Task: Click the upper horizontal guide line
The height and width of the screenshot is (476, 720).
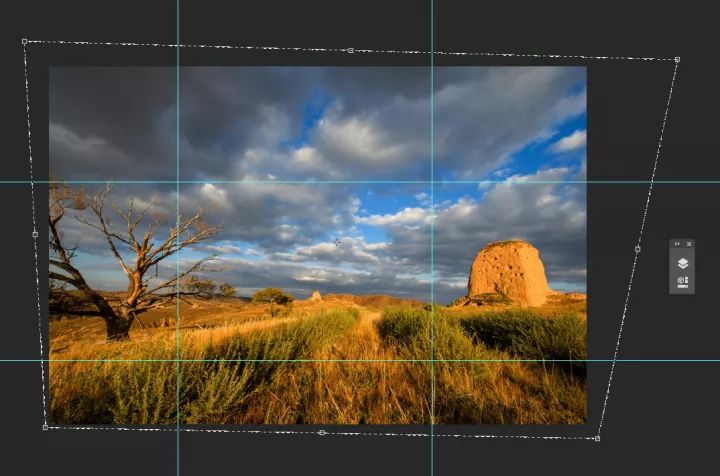Action: pyautogui.click(x=300, y=182)
